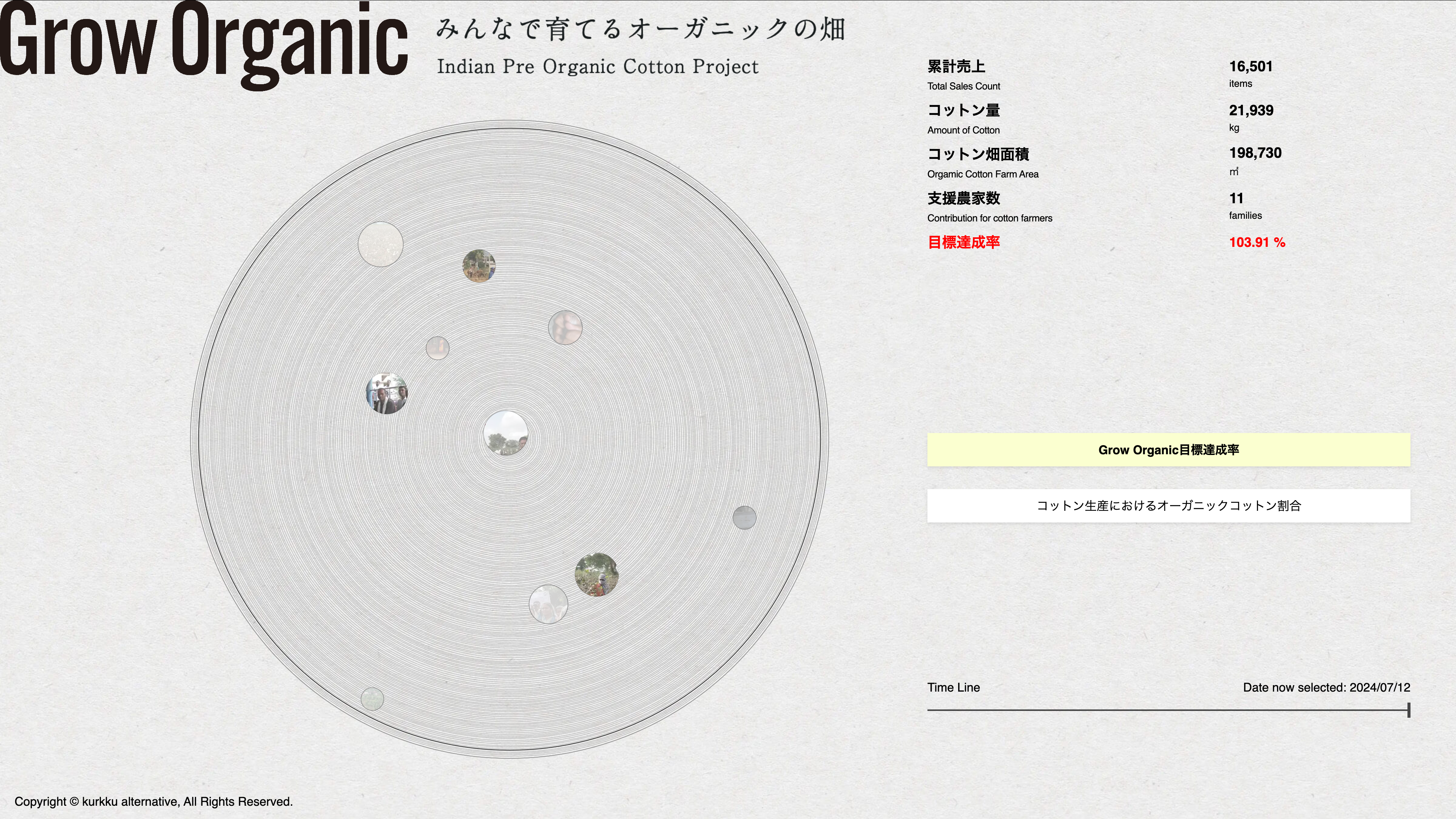Open the faded hands photo bubble

565,327
